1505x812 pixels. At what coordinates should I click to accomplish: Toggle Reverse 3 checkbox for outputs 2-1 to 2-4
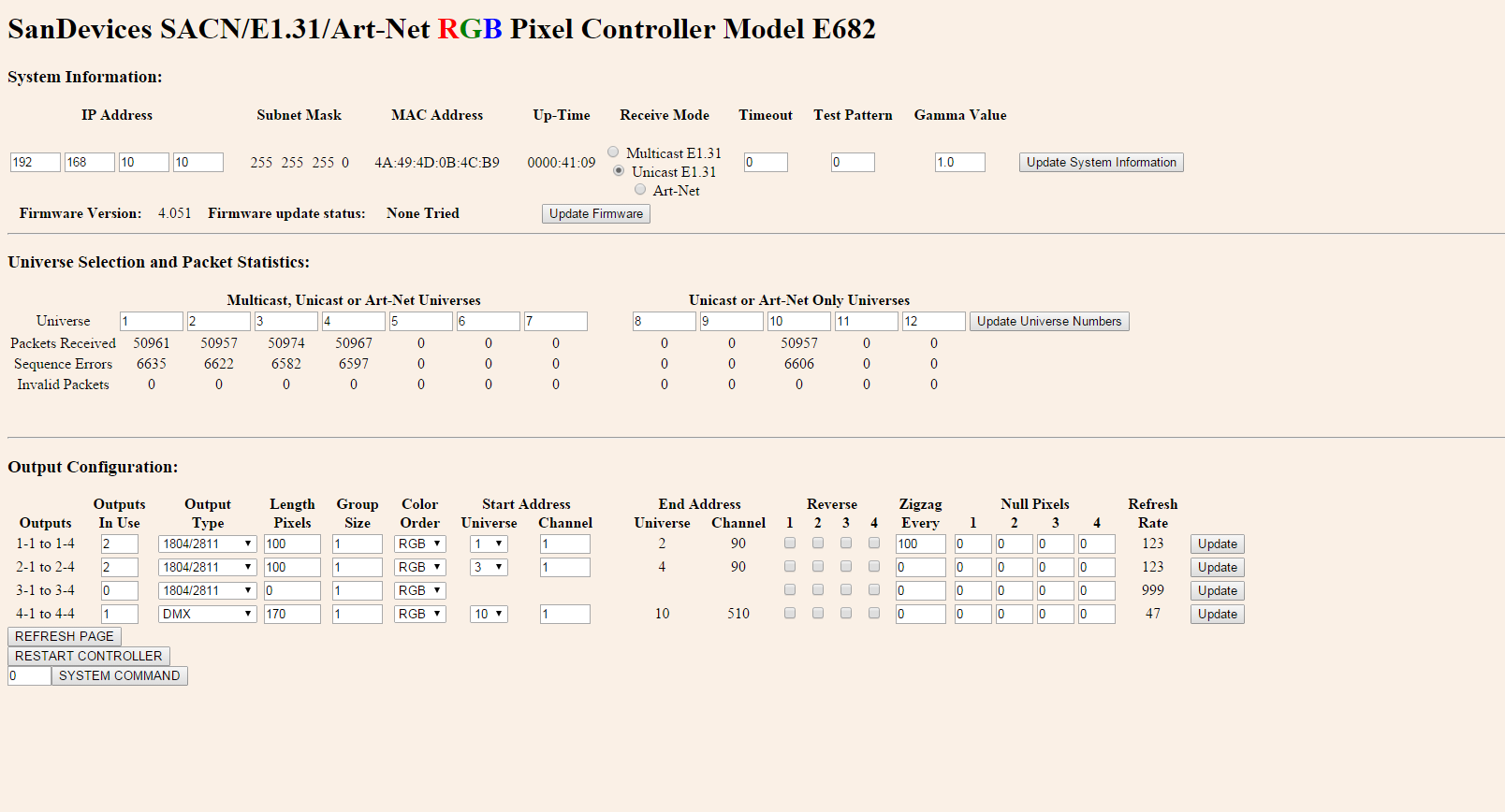(846, 566)
